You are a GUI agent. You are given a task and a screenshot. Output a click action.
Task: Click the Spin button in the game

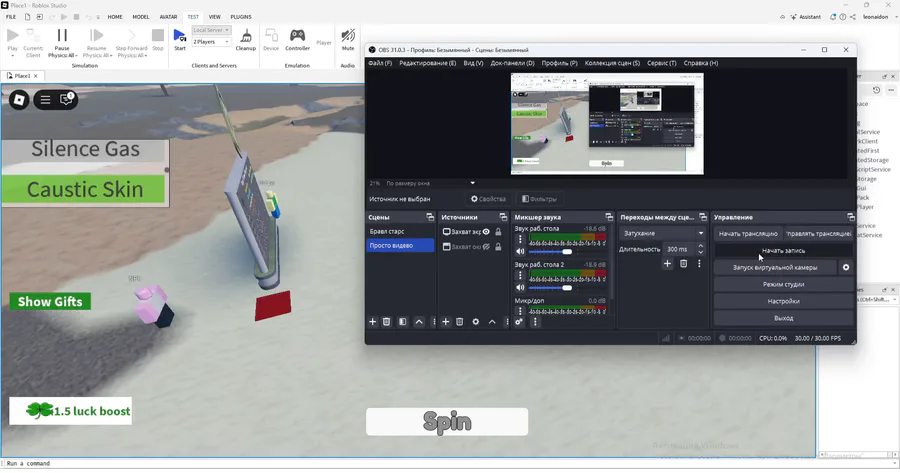447,422
